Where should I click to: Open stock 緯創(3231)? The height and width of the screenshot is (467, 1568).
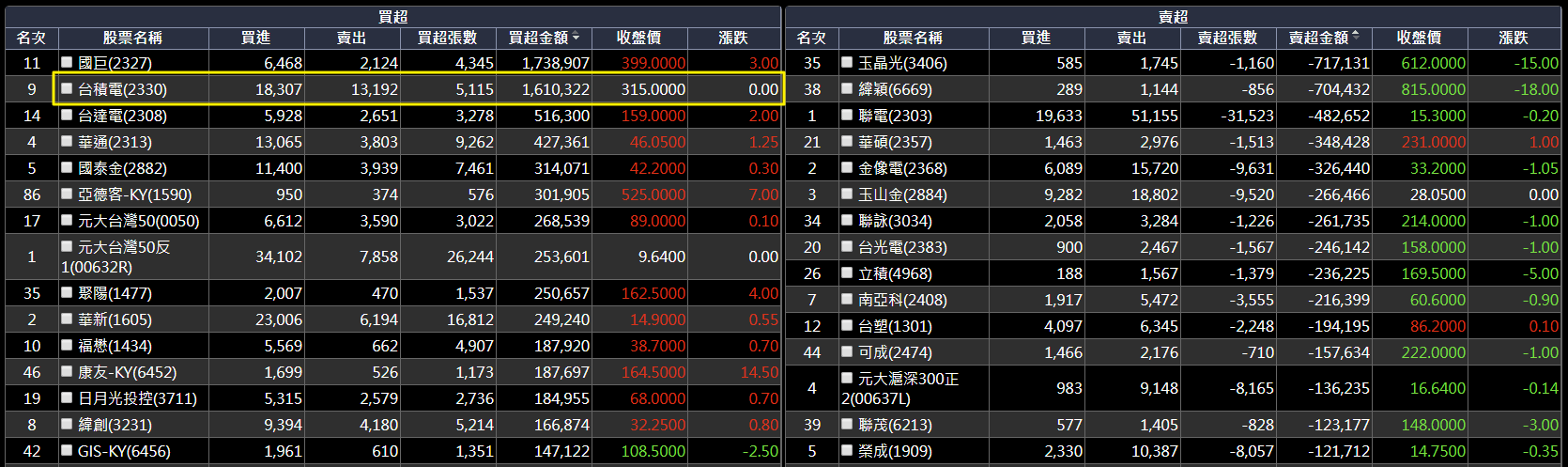pyautogui.click(x=115, y=425)
